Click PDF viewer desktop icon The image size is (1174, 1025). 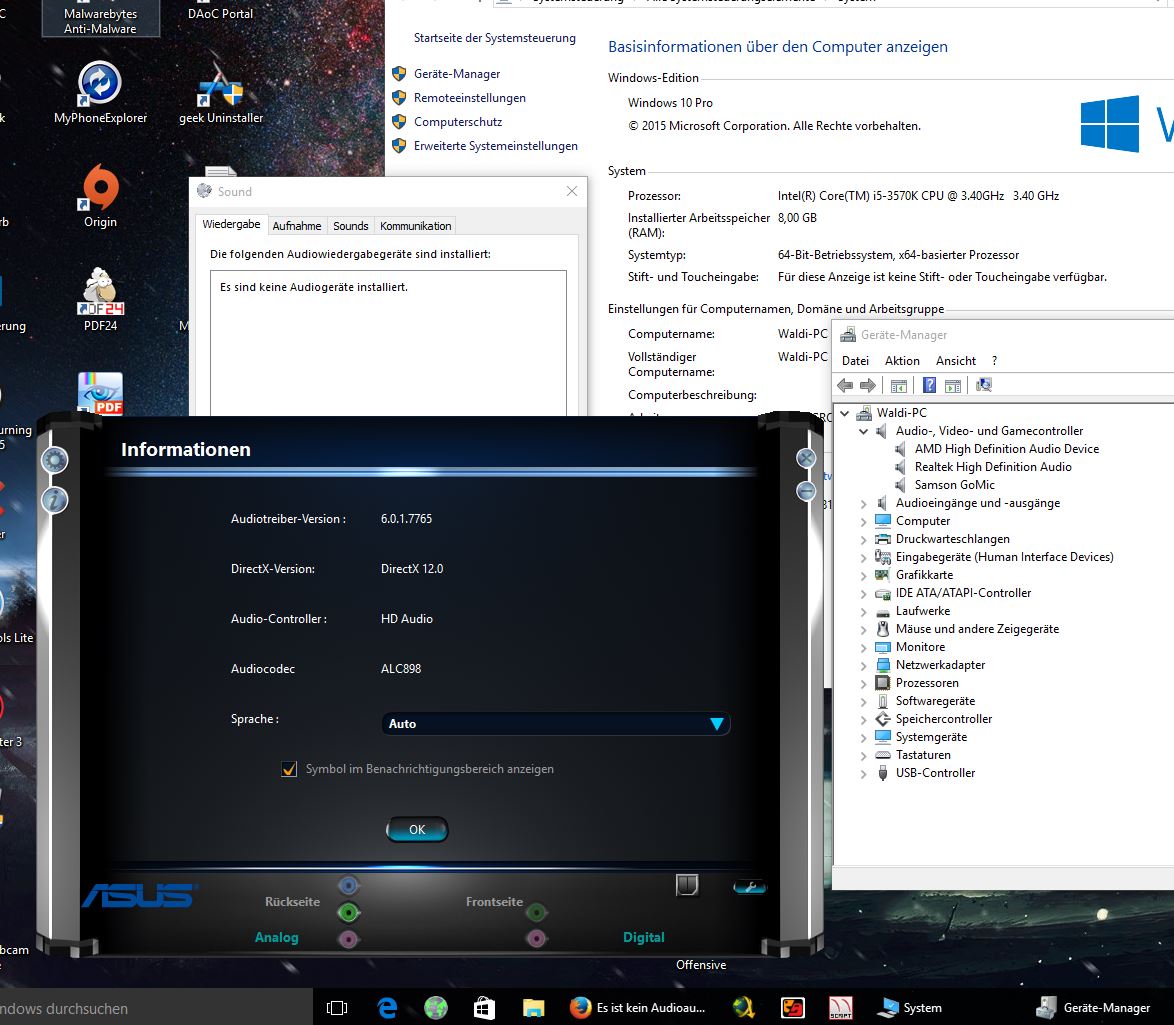(x=100, y=393)
